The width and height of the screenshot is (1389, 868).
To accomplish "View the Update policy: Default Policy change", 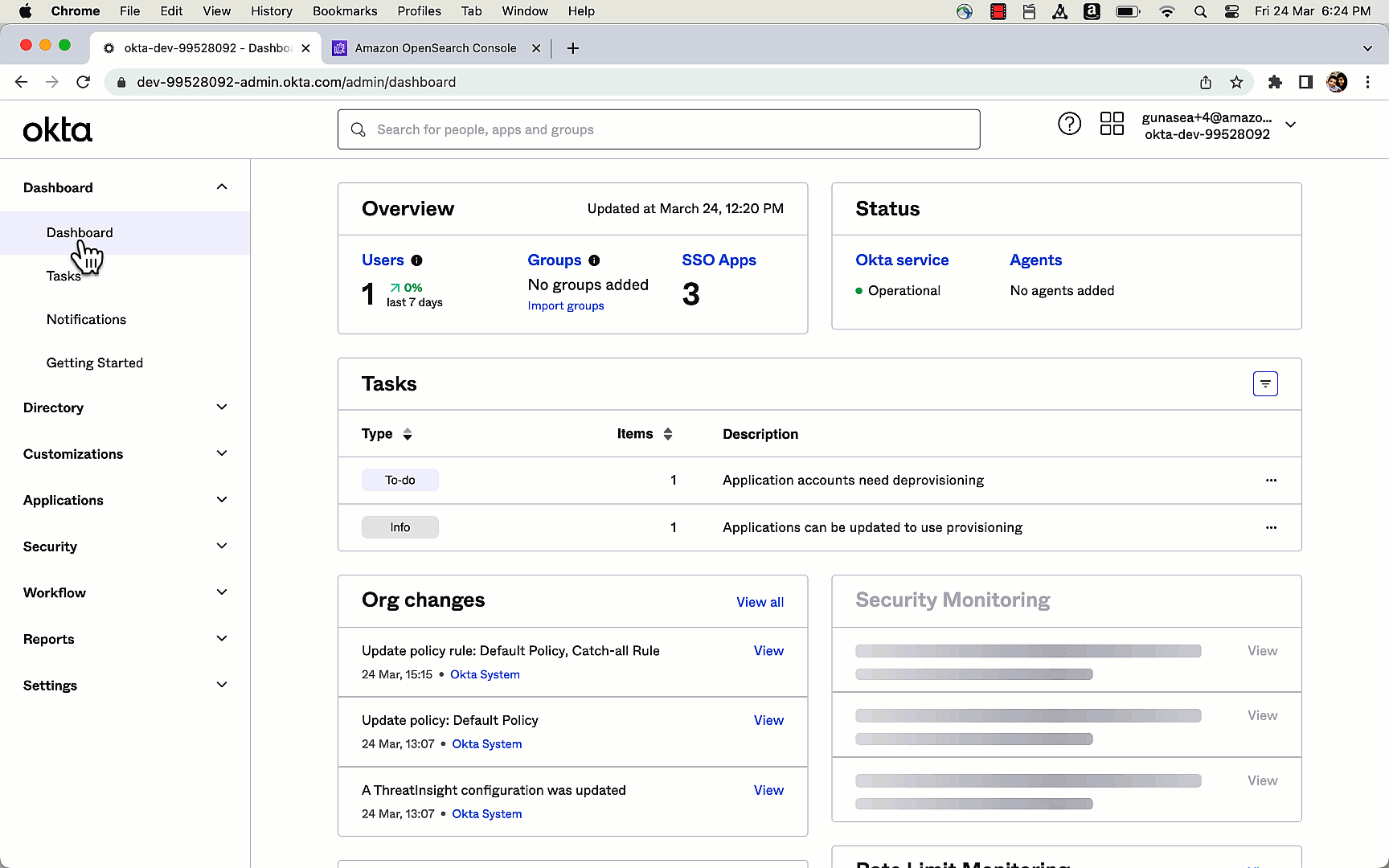I will pos(768,721).
